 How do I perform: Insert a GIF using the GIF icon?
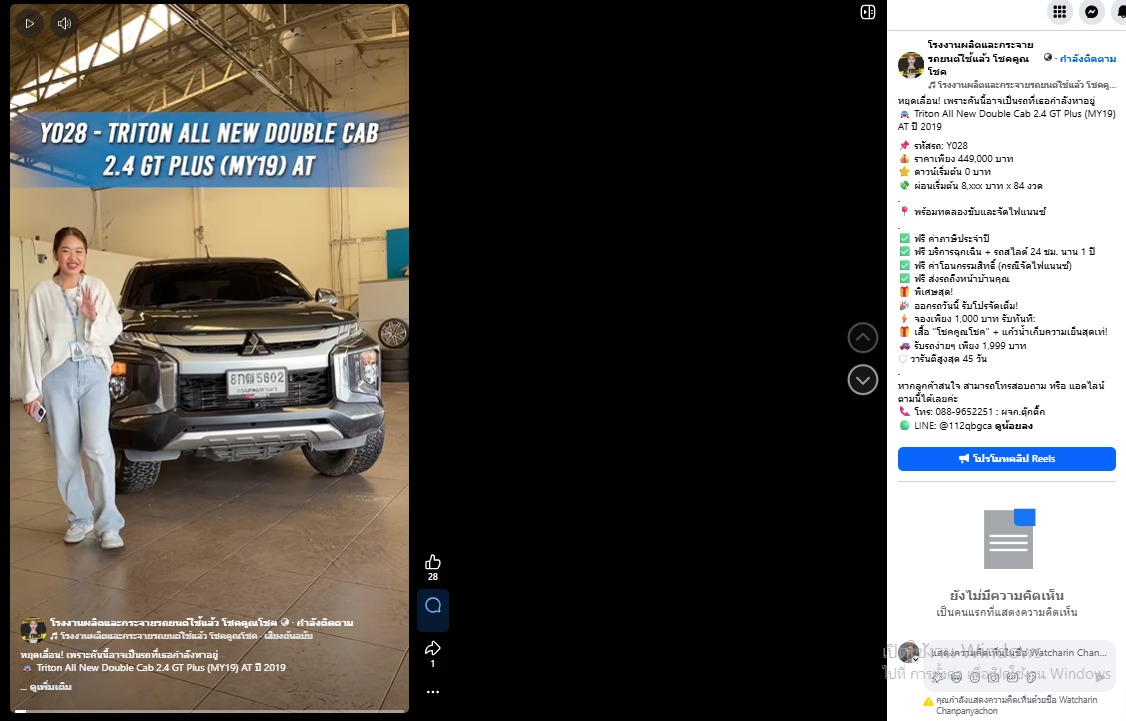[1012, 676]
